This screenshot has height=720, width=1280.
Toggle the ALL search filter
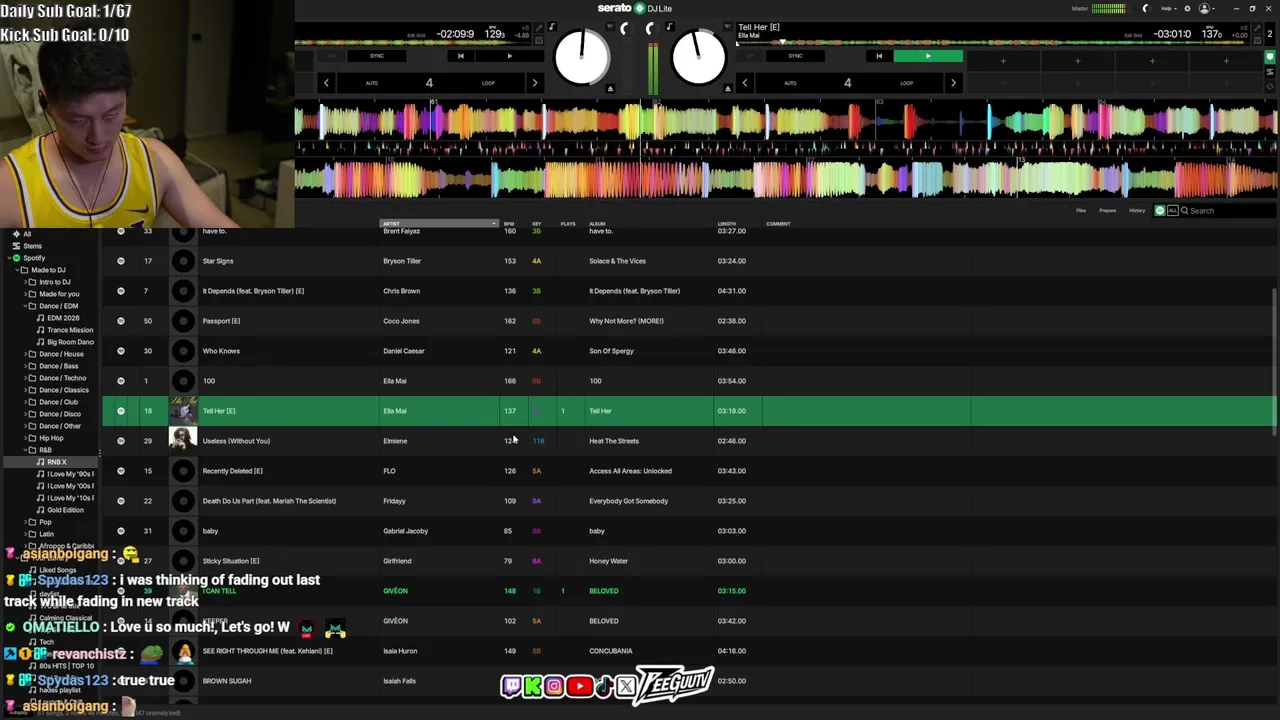coord(1173,211)
